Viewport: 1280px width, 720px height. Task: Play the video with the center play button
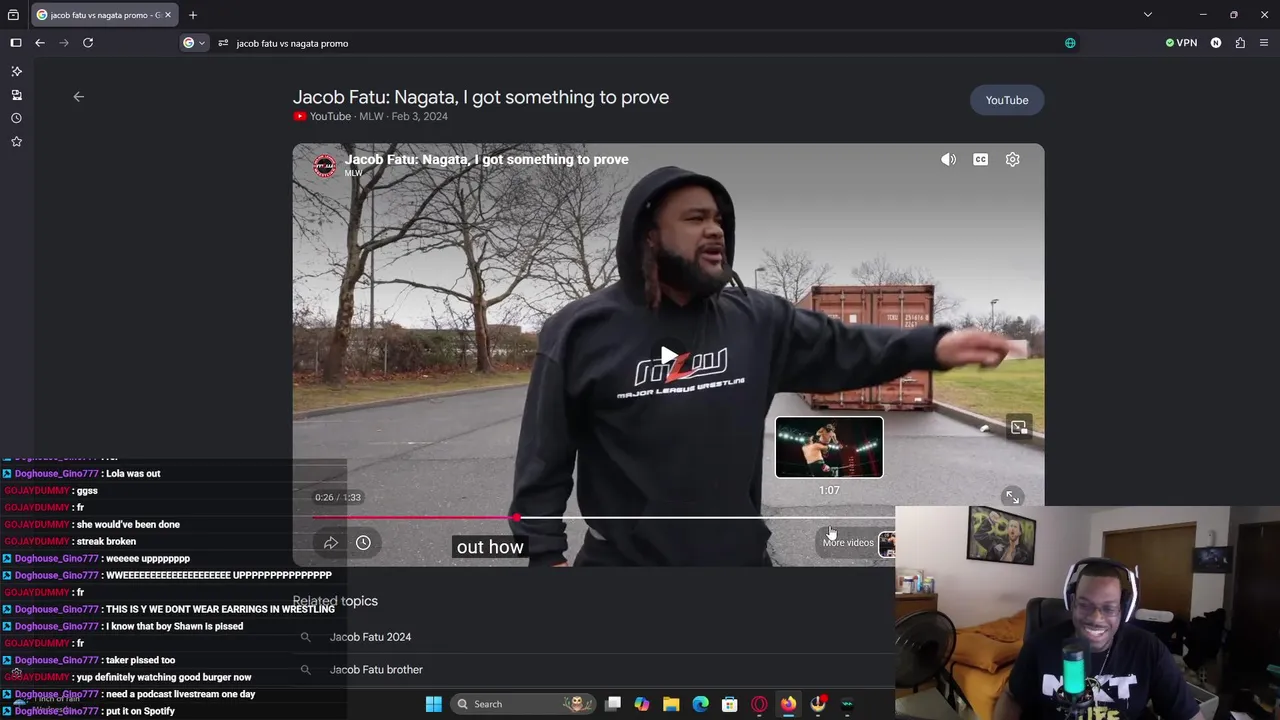tap(668, 355)
